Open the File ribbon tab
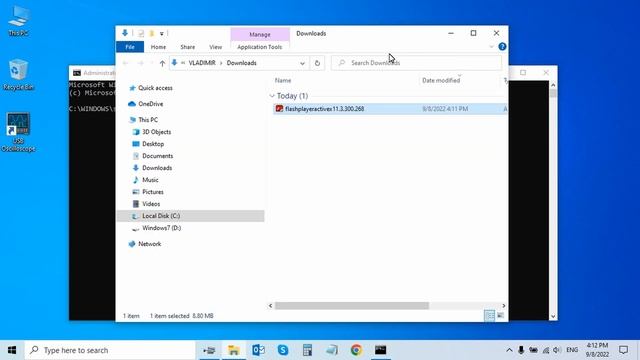 [130, 47]
